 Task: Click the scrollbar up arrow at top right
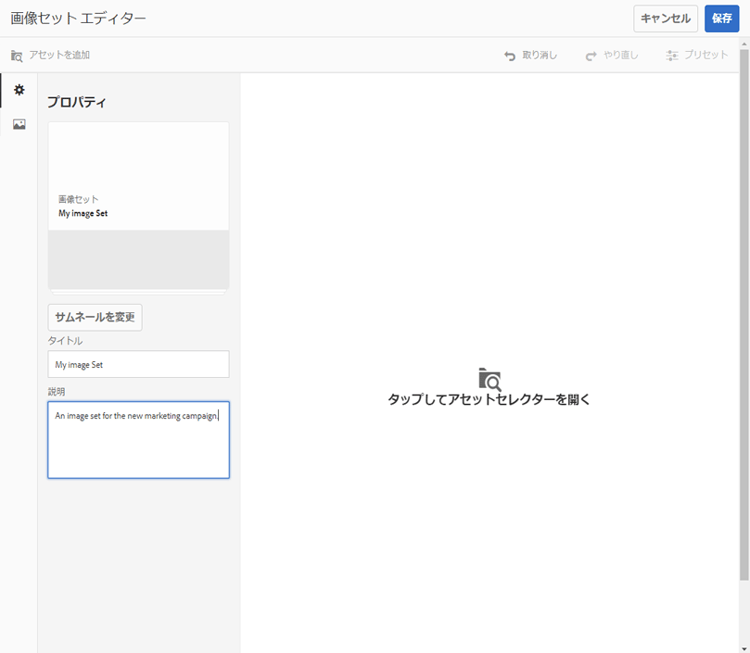(x=744, y=44)
